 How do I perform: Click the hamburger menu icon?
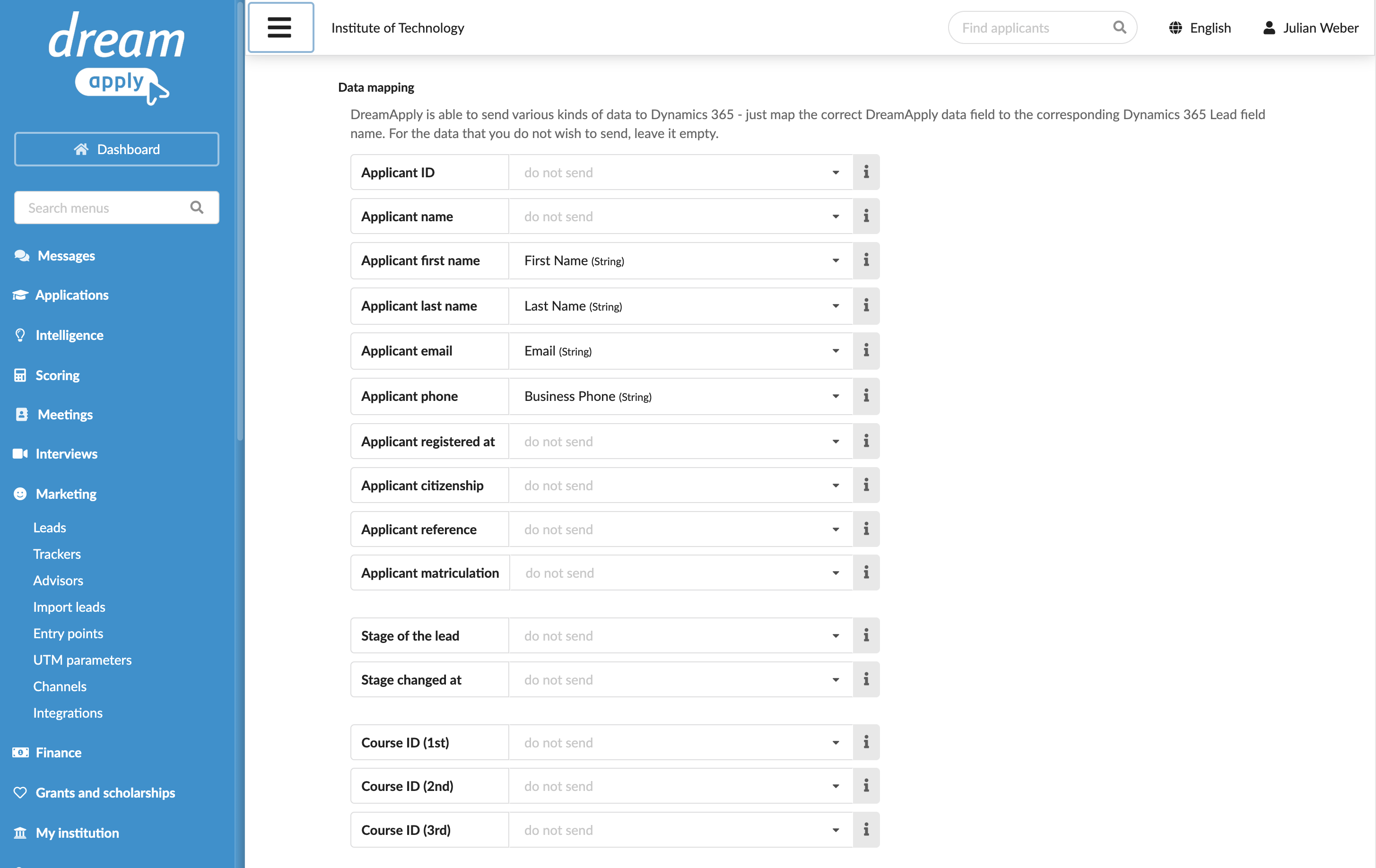280,27
